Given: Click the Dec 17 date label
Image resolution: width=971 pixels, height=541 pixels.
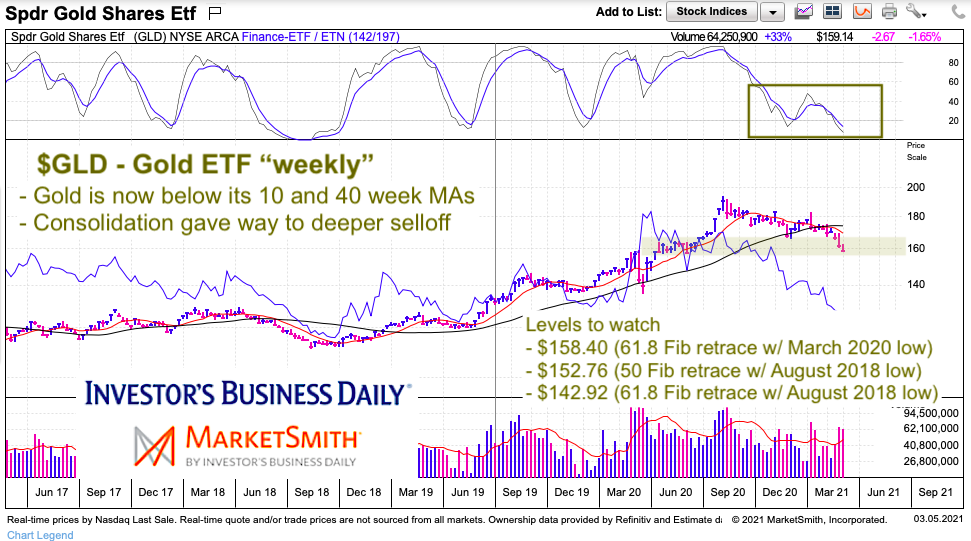Looking at the screenshot, I should coord(155,492).
